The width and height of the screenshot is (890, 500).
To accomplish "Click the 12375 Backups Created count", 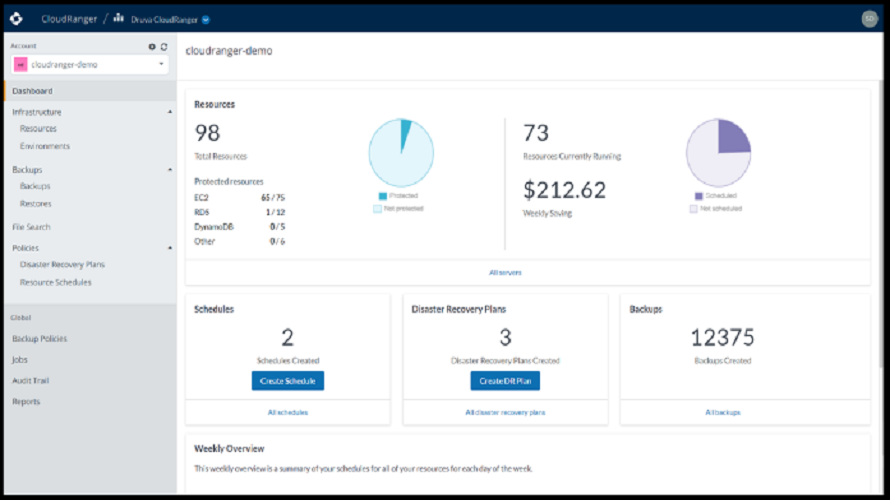I will tap(723, 338).
